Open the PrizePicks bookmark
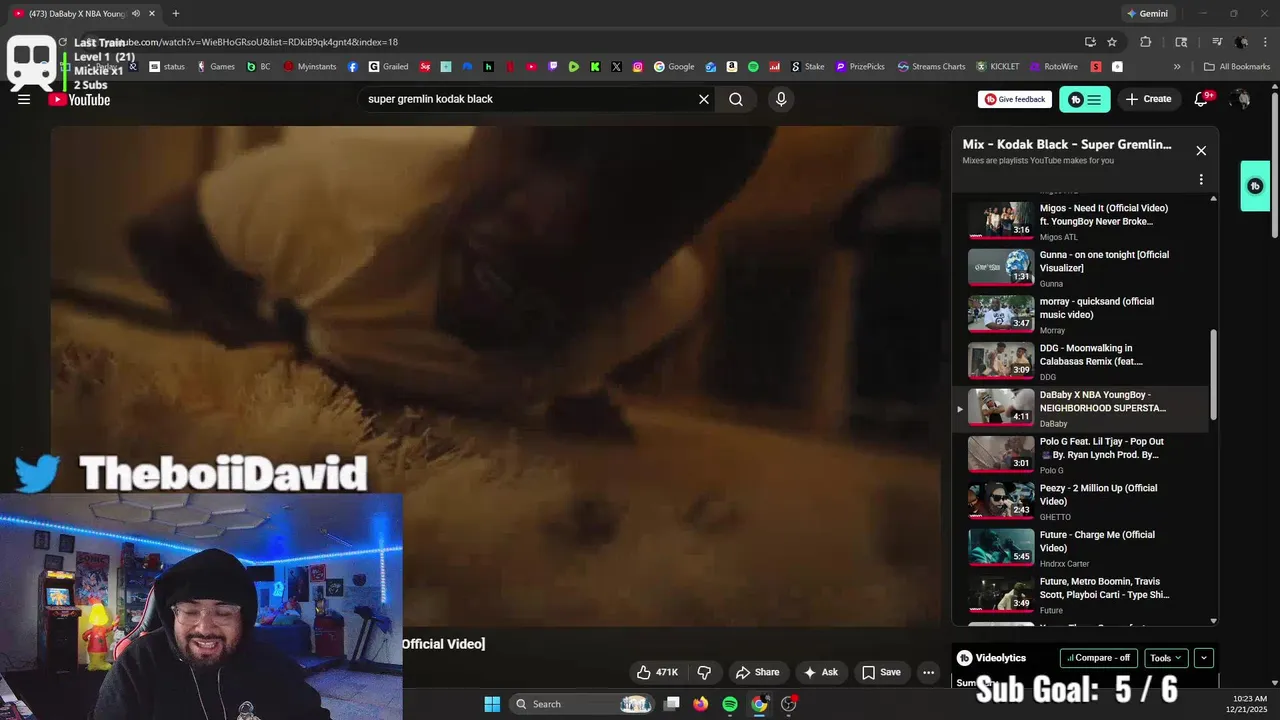 [860, 67]
